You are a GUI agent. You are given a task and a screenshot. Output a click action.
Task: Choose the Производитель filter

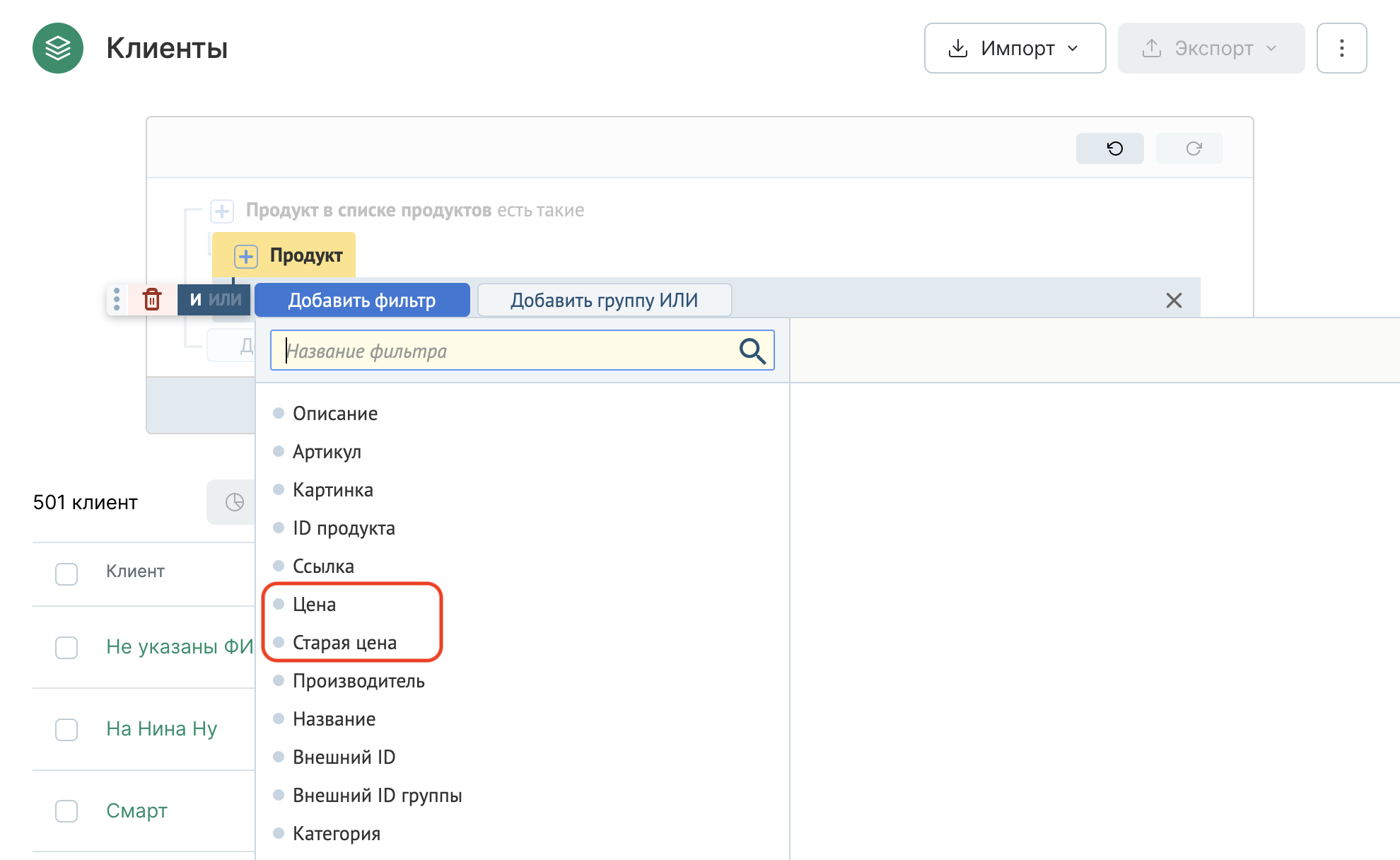(x=358, y=681)
